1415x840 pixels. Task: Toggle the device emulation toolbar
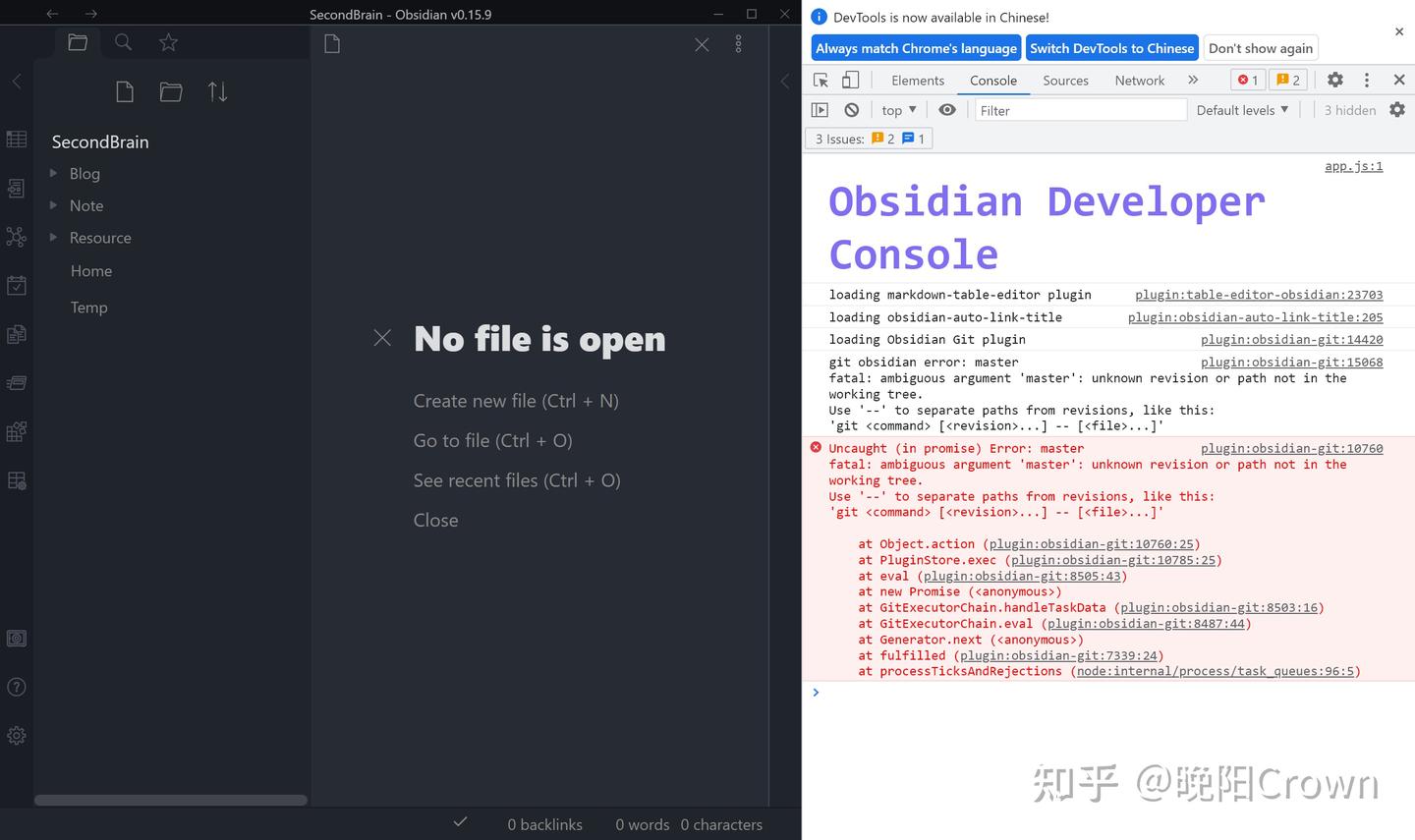[x=850, y=80]
